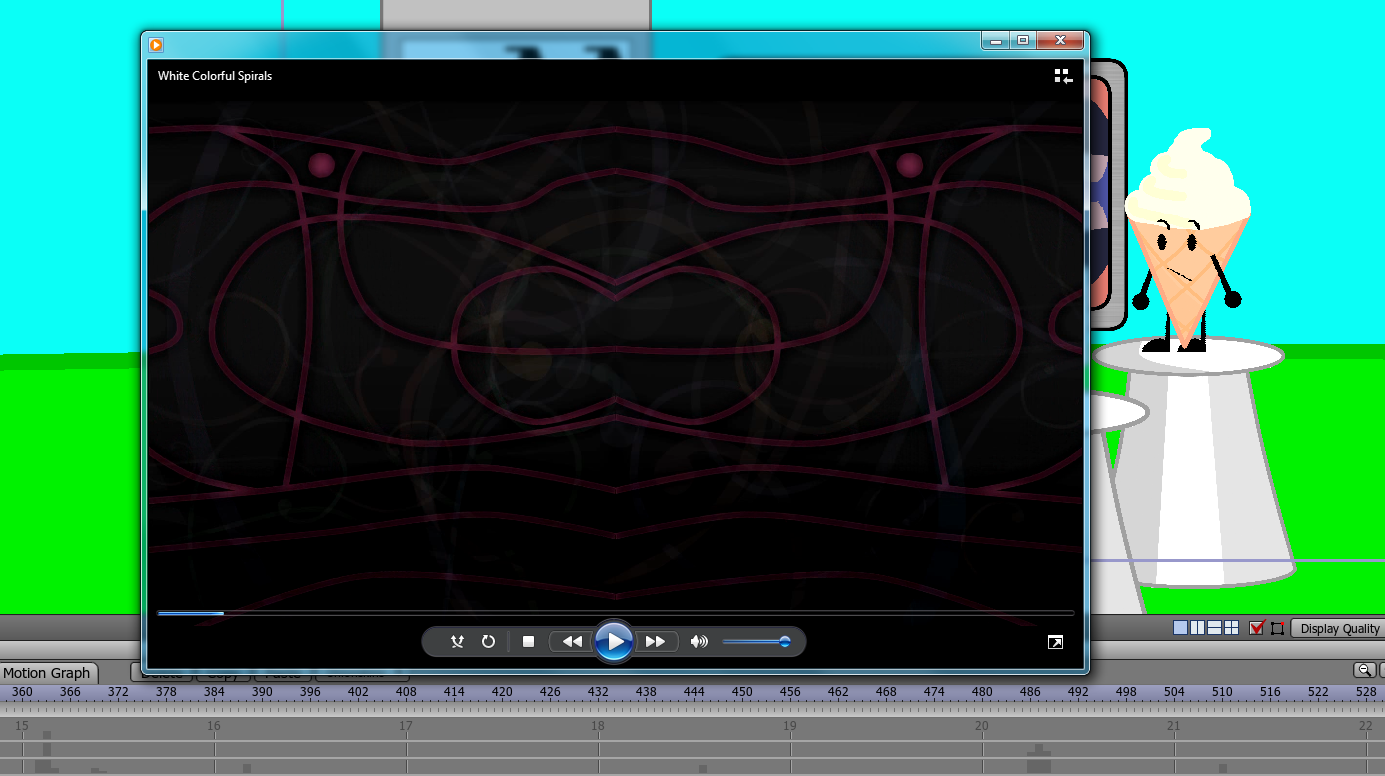View full screen using the corner arrow icon
This screenshot has height=776, width=1385.
[1055, 642]
